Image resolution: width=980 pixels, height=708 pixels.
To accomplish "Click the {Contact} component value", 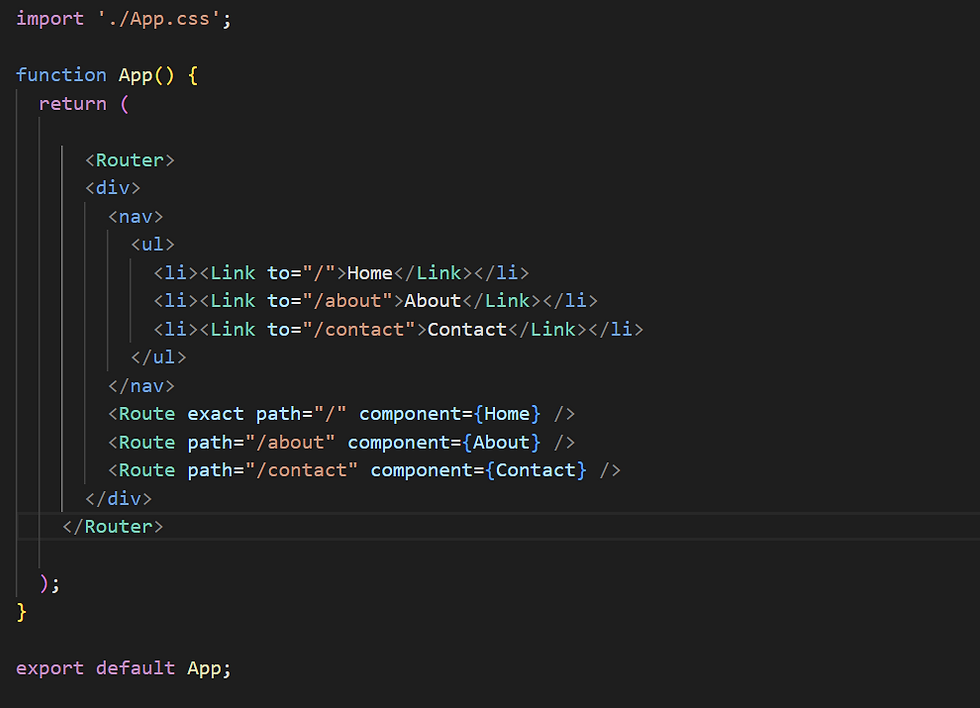I will click(x=536, y=470).
